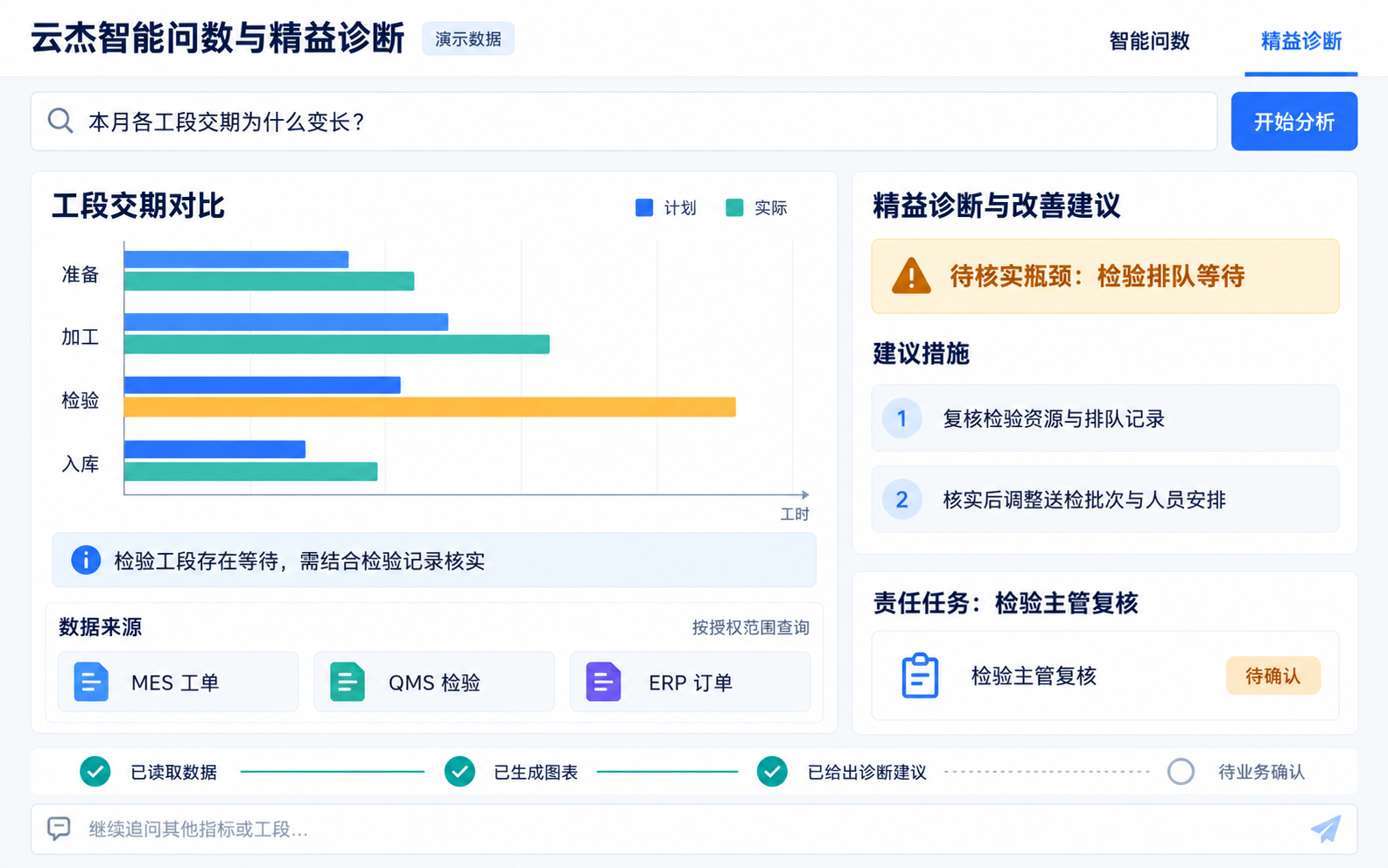Click the 待确认 status badge
The height and width of the screenshot is (868, 1388).
pos(1273,675)
